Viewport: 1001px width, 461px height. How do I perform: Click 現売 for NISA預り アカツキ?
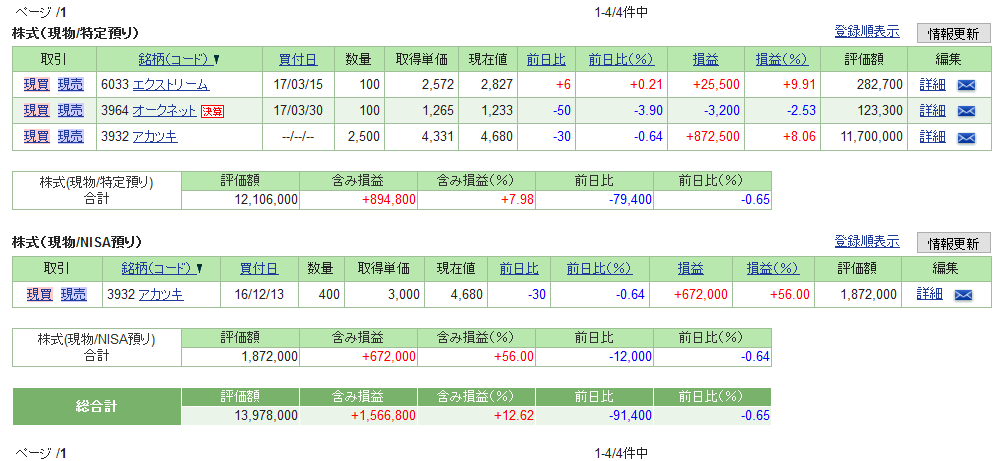coord(73,294)
